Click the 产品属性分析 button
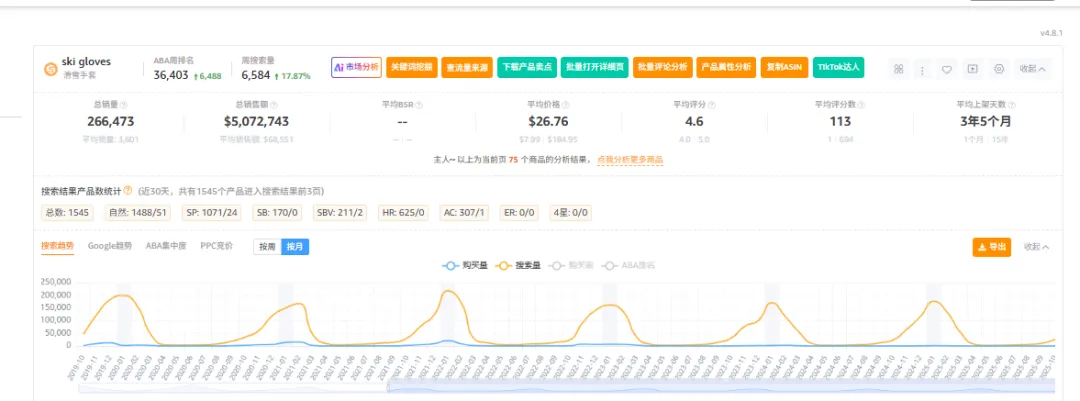 tap(726, 68)
